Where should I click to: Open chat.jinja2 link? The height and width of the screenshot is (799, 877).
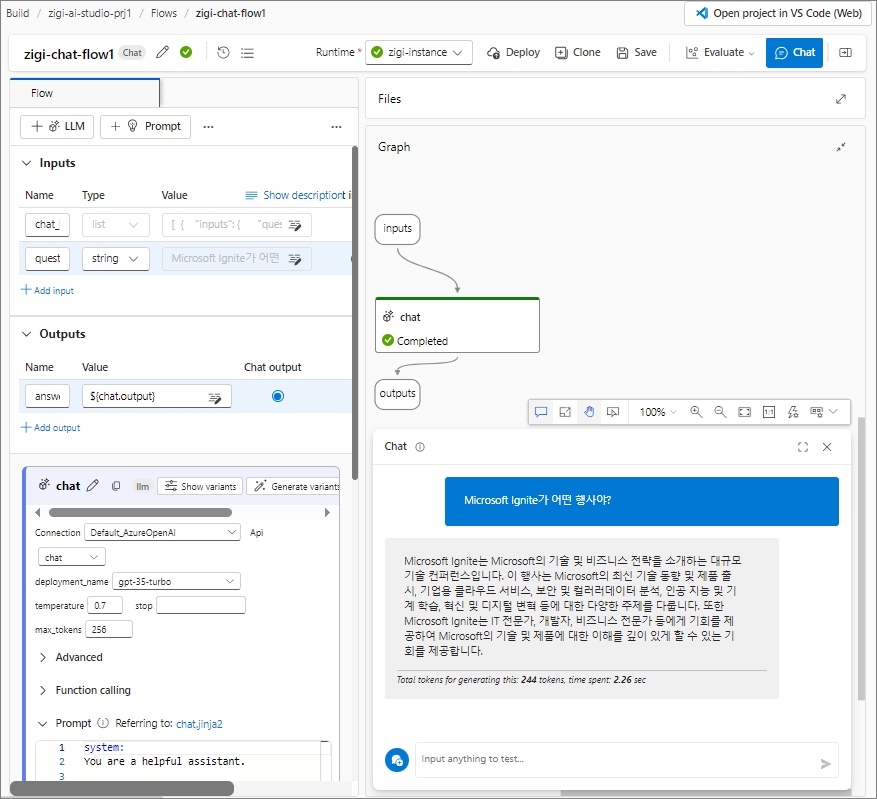(x=199, y=724)
